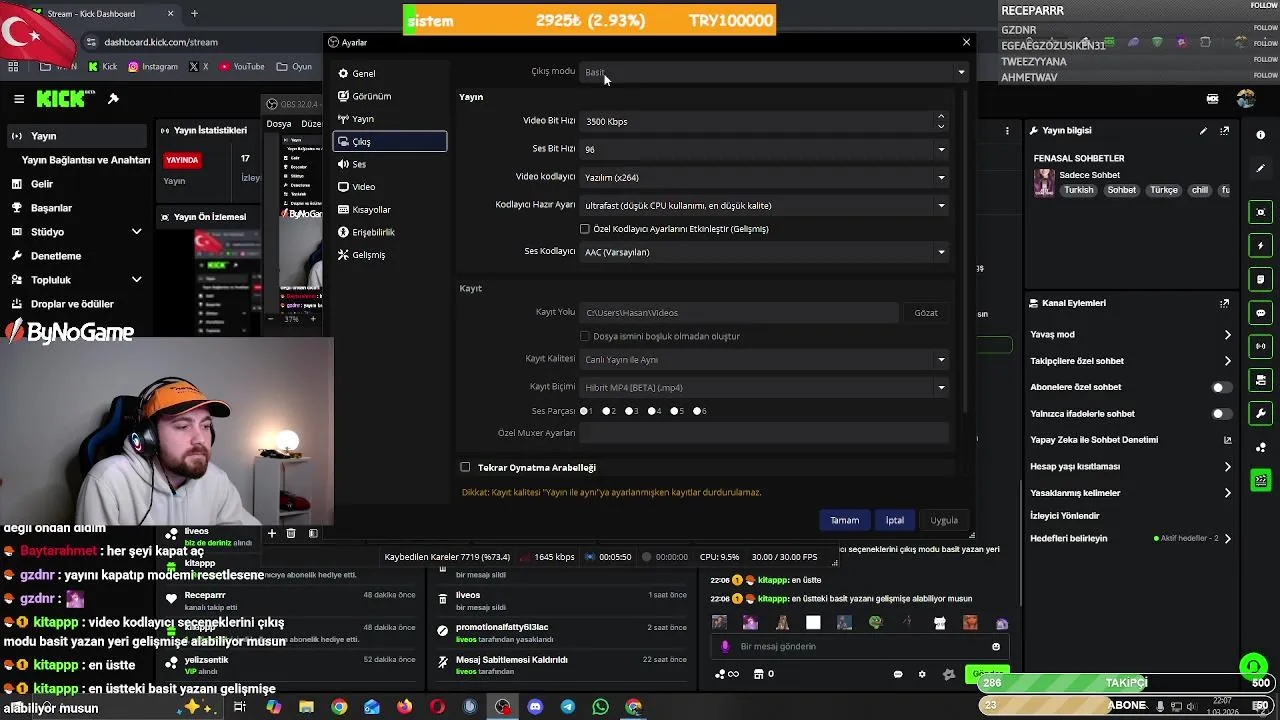Viewport: 1280px width, 720px height.
Task: Expand Hesap yaşı kısıtlaması option
Action: 1227,466
